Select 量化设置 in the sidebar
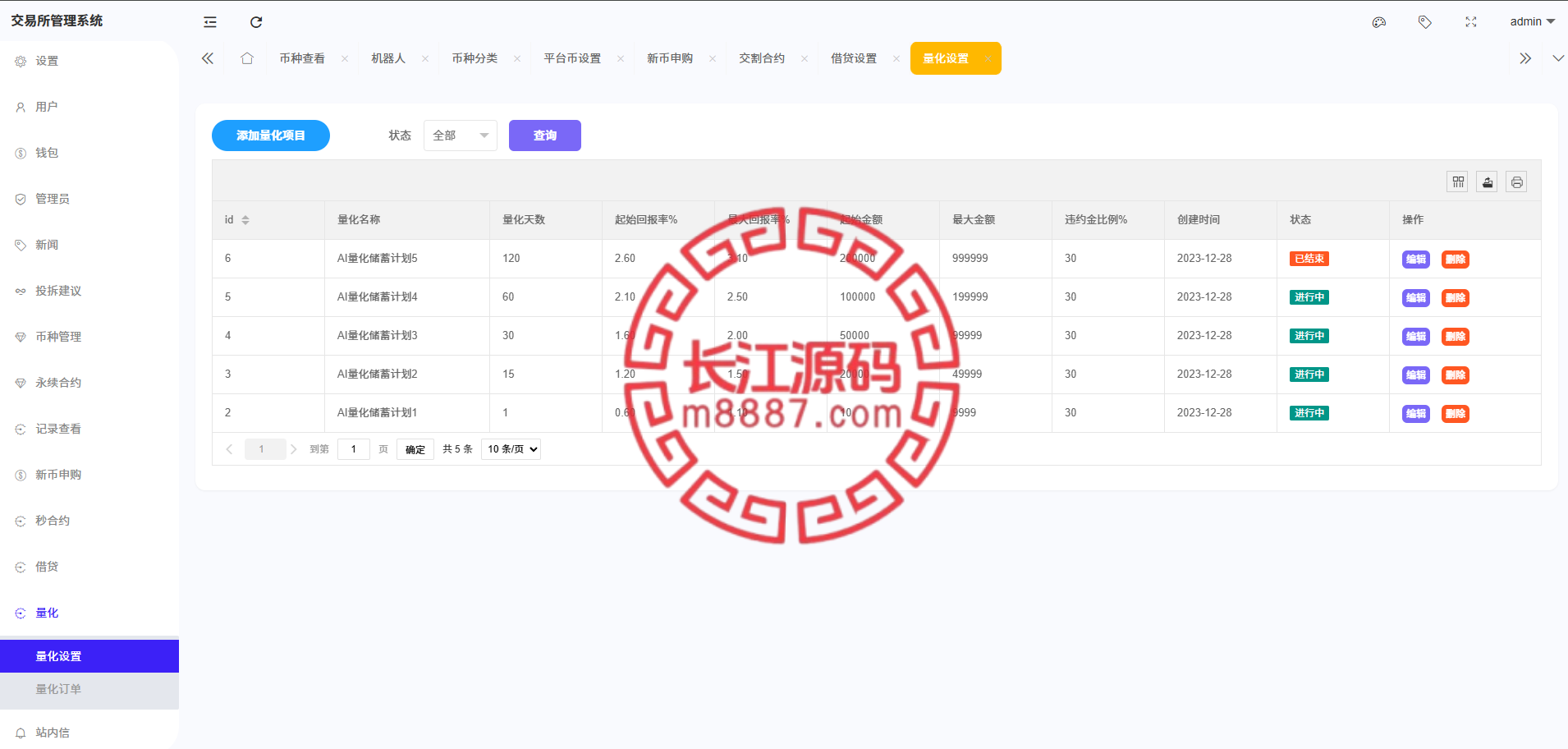Image resolution: width=1568 pixels, height=749 pixels. pyautogui.click(x=89, y=656)
